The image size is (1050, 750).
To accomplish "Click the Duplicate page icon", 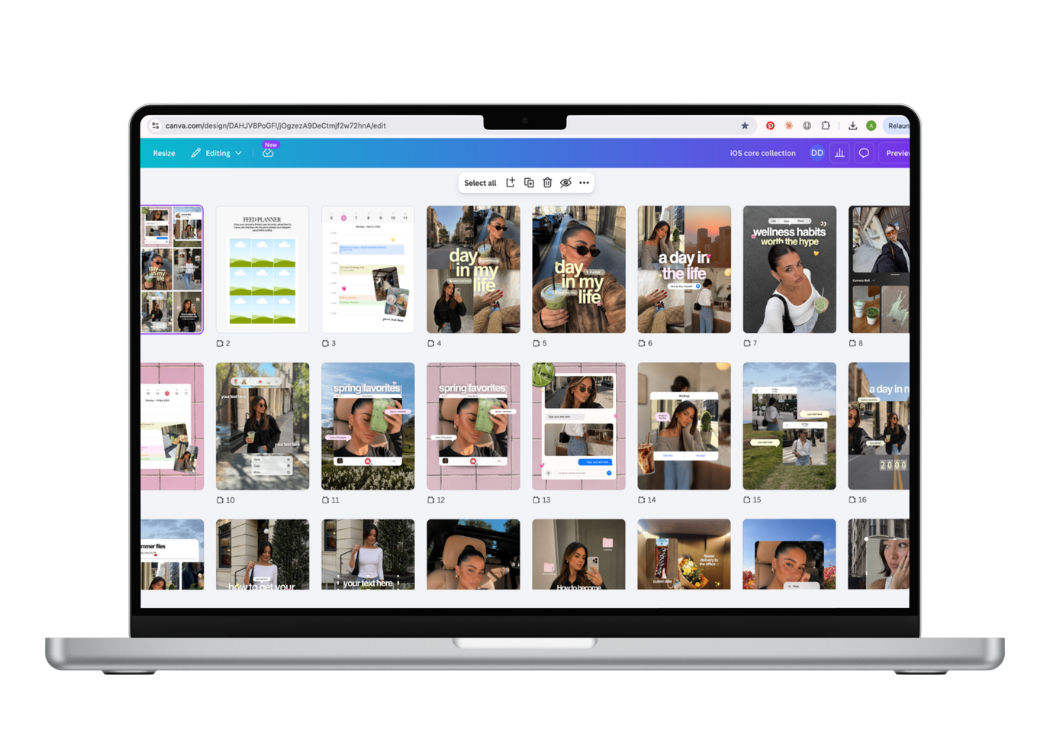I will [x=529, y=182].
